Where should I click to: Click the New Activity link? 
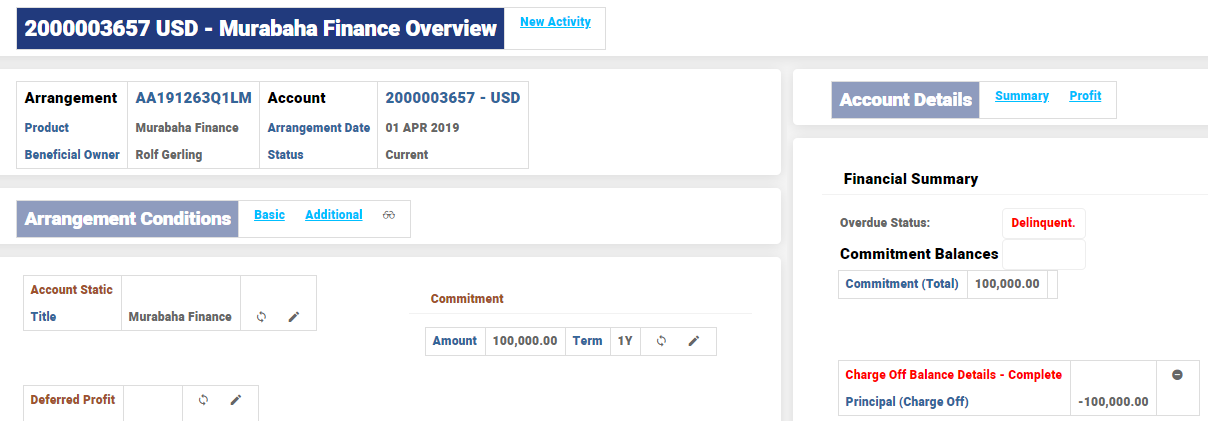click(555, 22)
